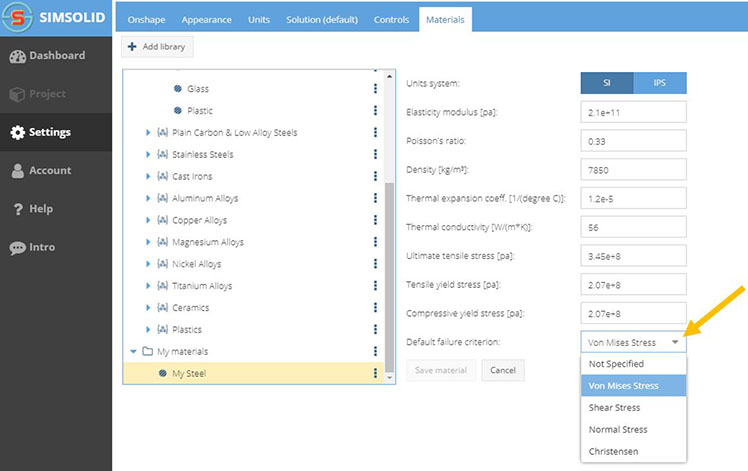The height and width of the screenshot is (471, 748).
Task: Click the Glass material icon
Action: [178, 89]
